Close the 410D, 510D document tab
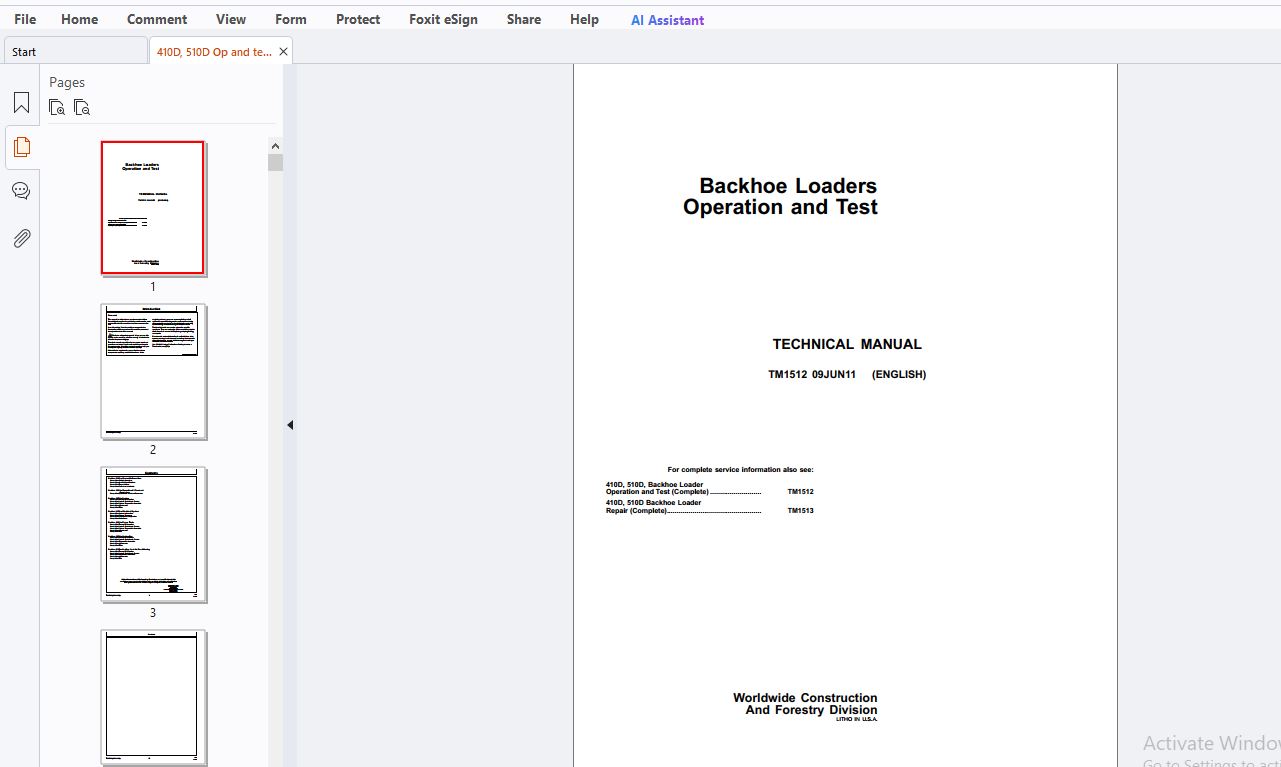 283,52
